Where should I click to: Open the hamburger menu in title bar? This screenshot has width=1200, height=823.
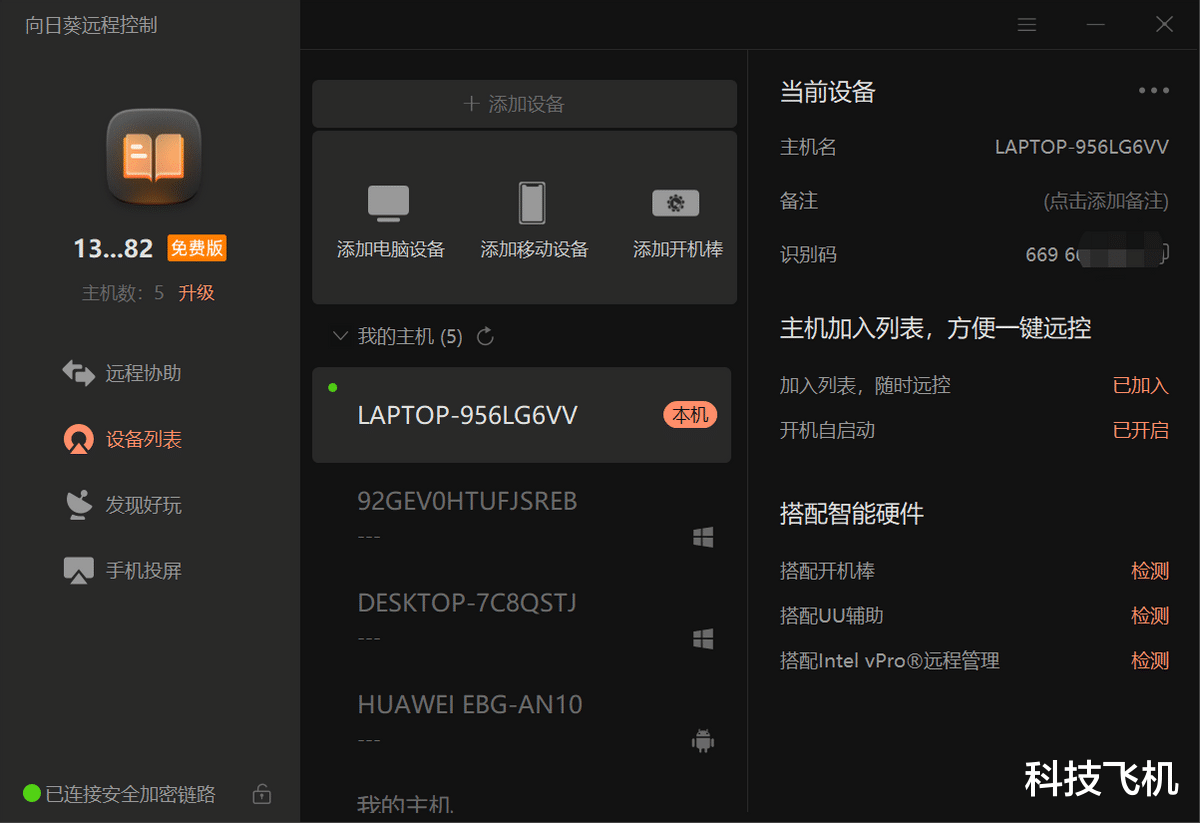1027,25
